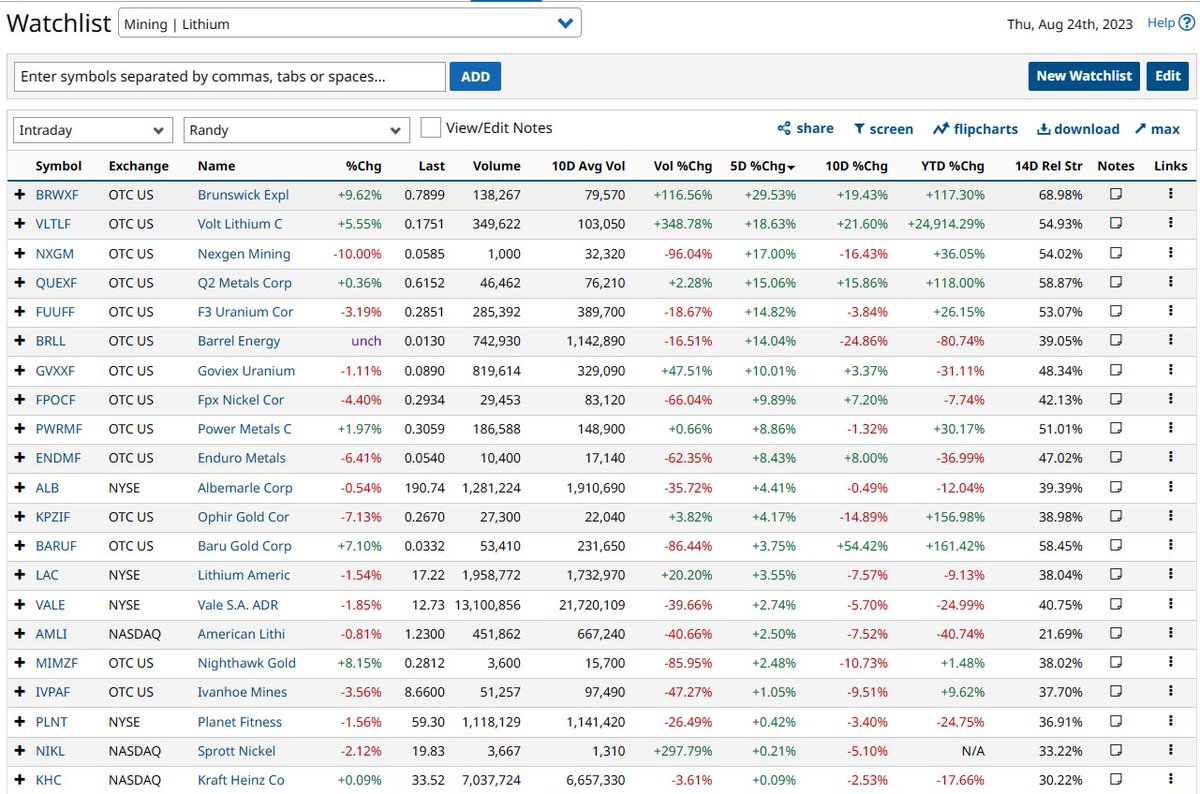Focus the enter symbols input field
This screenshot has height=794, width=1200.
click(230, 76)
